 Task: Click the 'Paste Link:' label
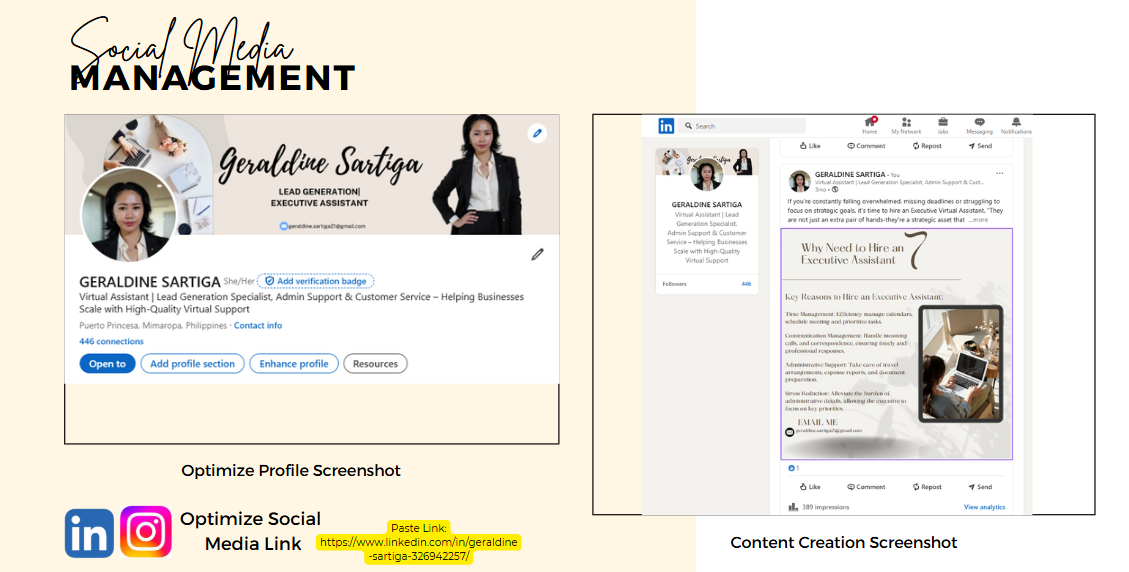418,528
